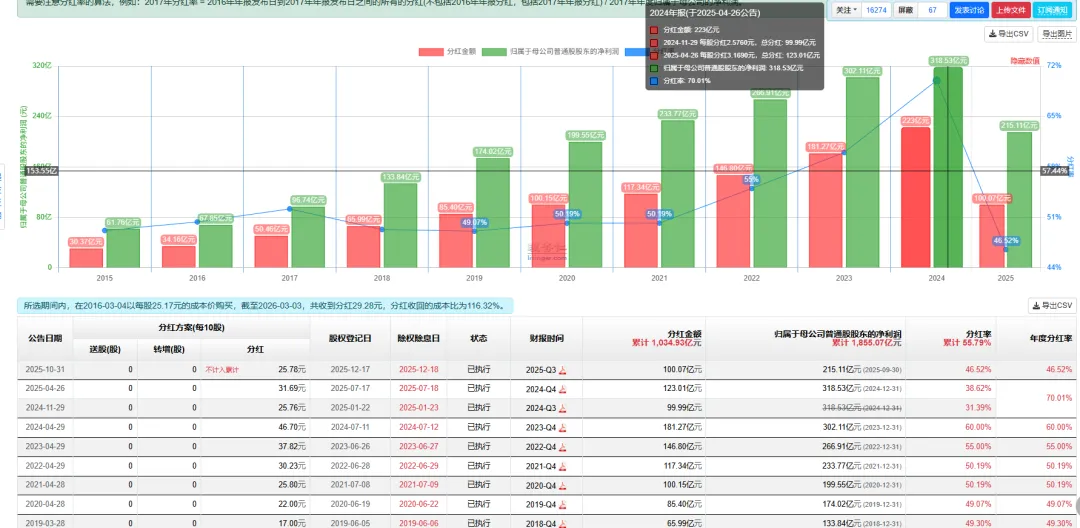Click ex-dividend date 2025-01-23
The image size is (1080, 528).
pos(418,408)
